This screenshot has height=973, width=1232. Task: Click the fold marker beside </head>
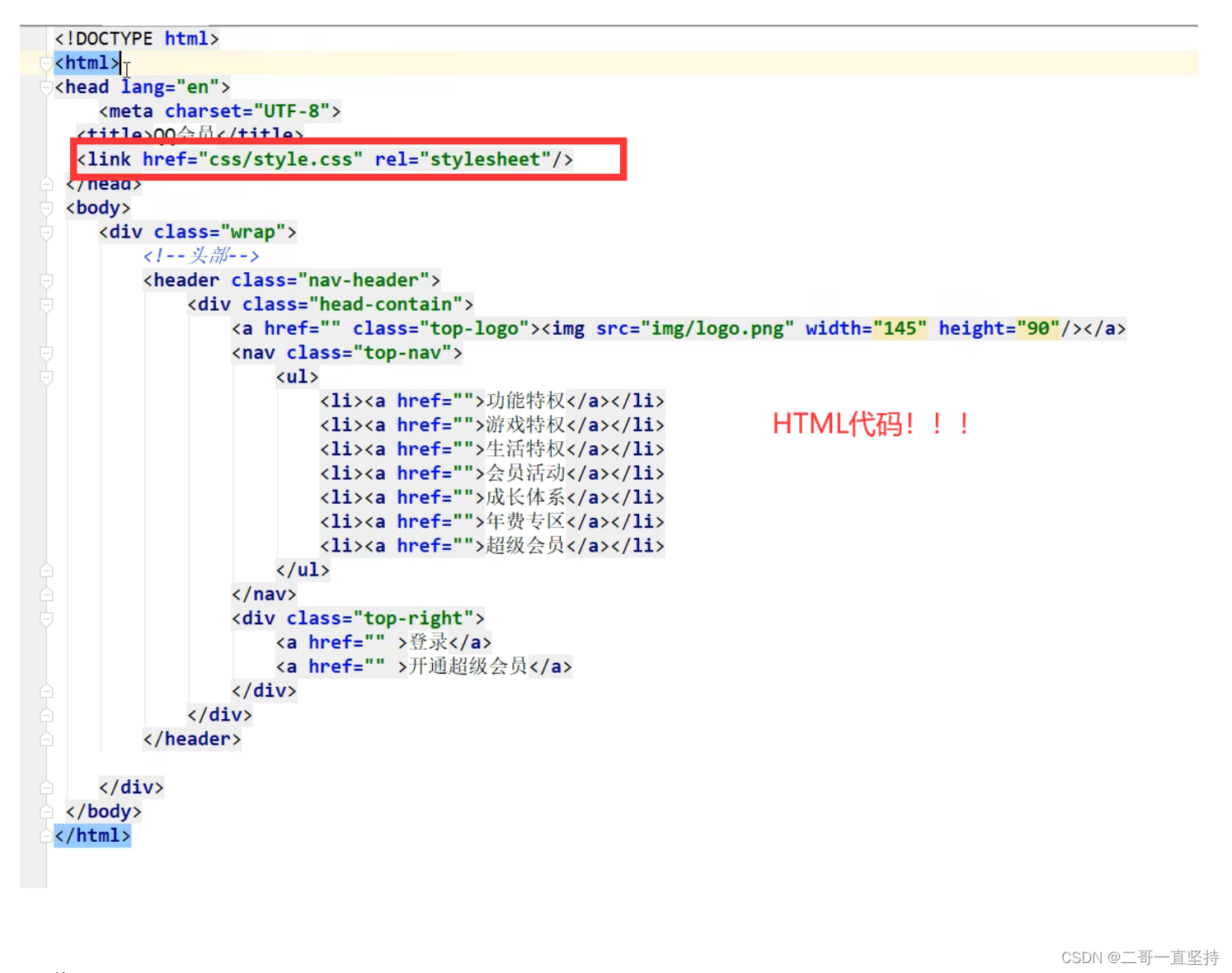[x=46, y=184]
